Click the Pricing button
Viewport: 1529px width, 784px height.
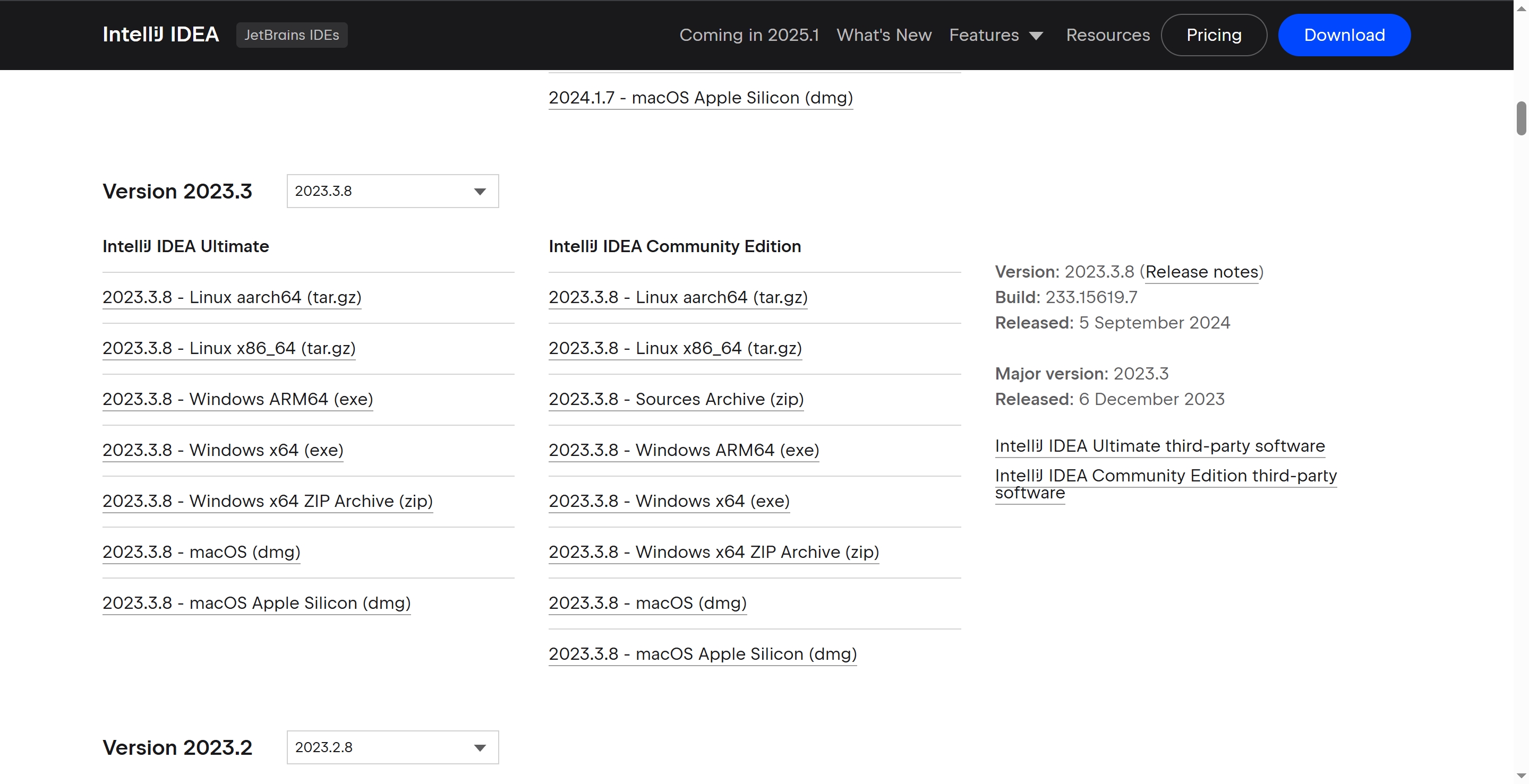tap(1213, 35)
